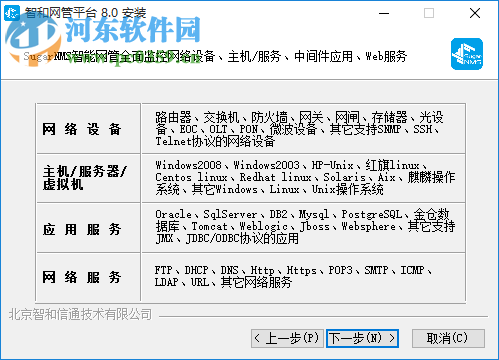Click the Oracle, SqlServer database description
499x360 pixels.
[x=305, y=227]
